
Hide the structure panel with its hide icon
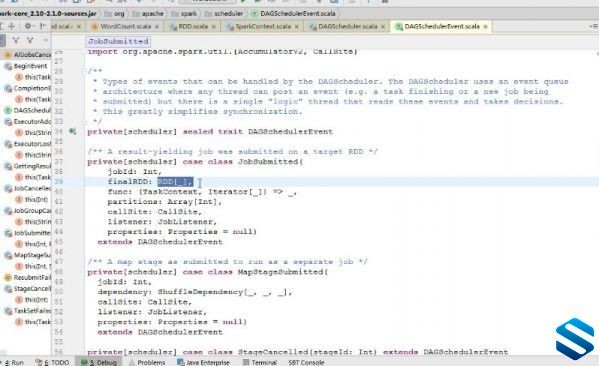coord(43,26)
